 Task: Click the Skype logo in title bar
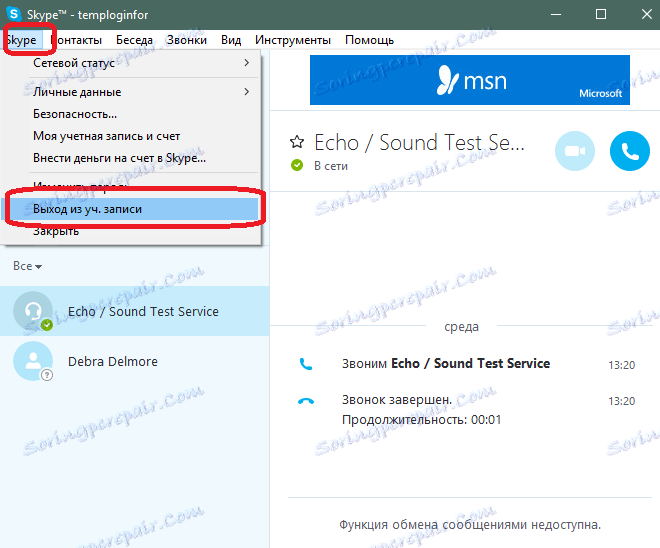14,14
